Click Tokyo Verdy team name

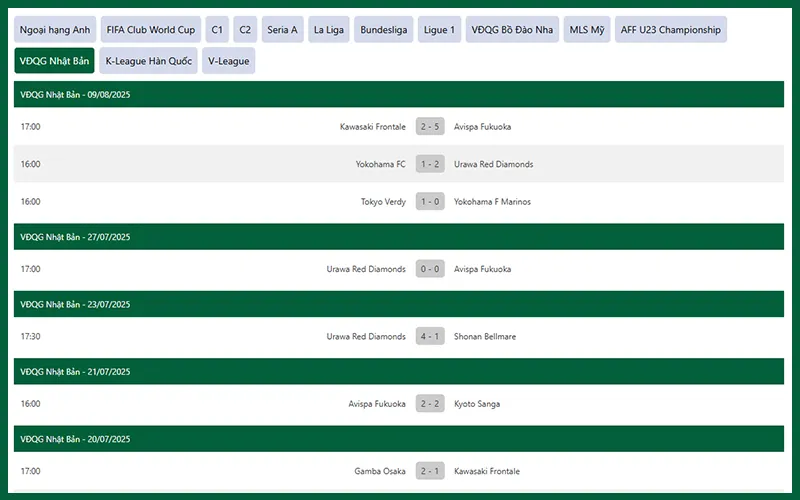tap(383, 202)
